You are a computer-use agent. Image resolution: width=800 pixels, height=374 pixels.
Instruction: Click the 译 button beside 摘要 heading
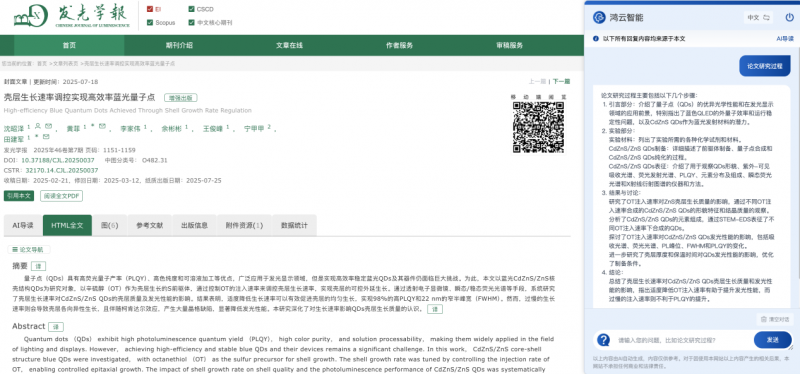38,266
